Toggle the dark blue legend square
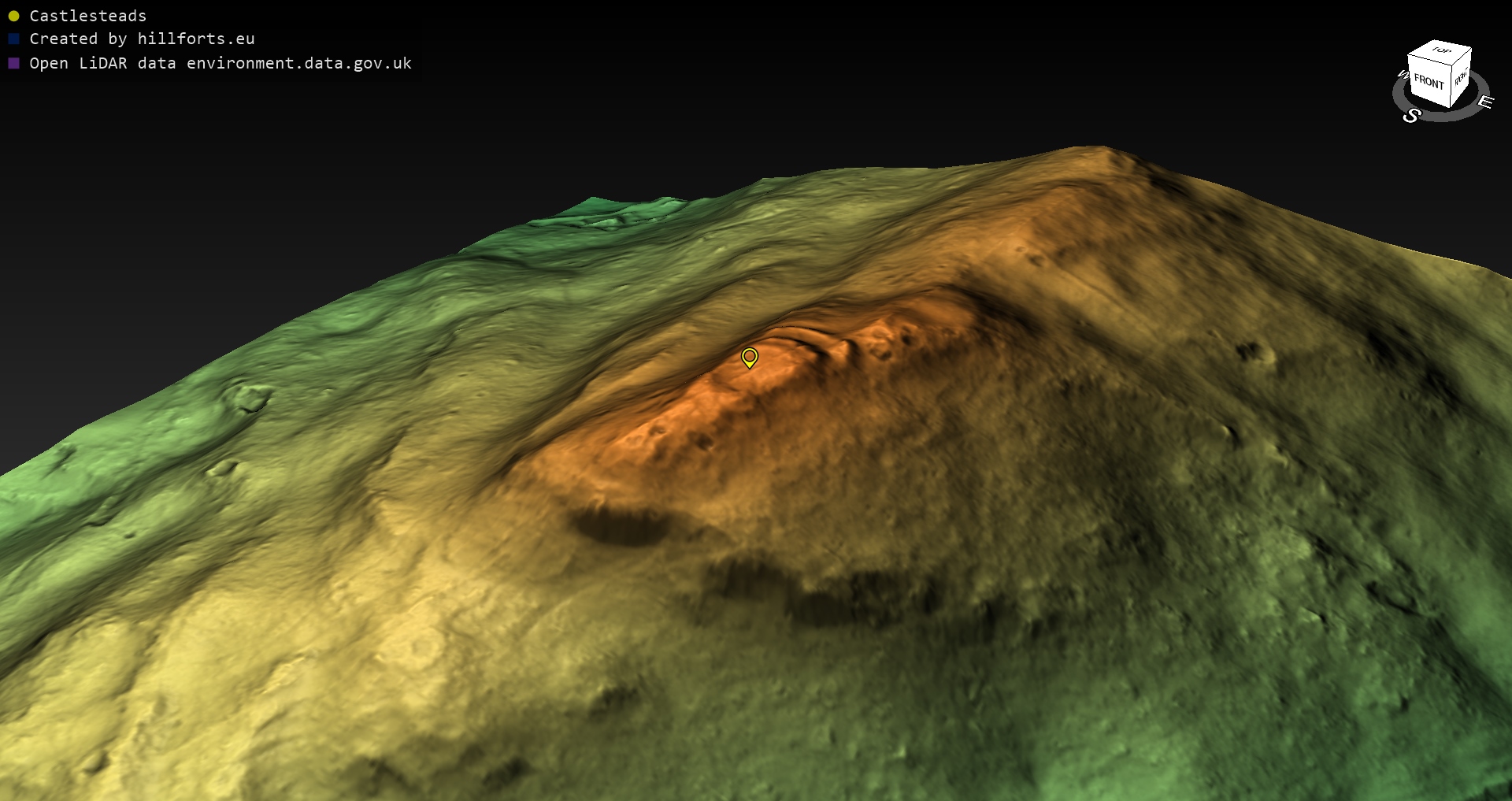The height and width of the screenshot is (801, 1512). coord(13,39)
